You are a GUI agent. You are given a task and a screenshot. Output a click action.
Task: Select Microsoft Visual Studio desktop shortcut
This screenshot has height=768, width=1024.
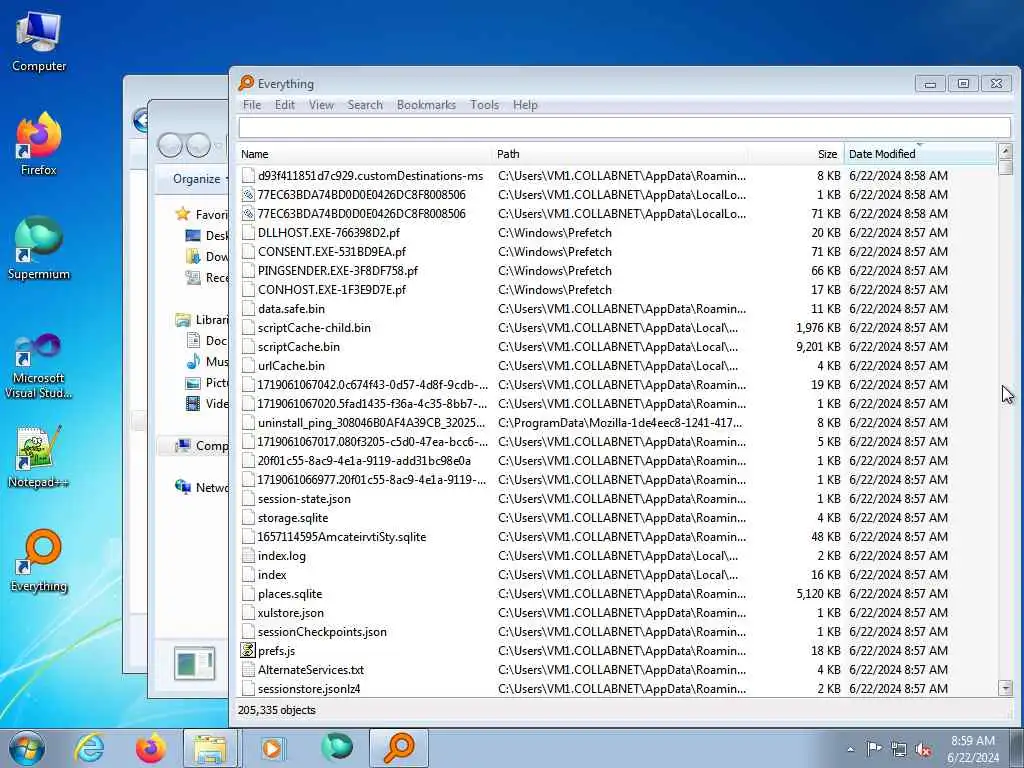tap(39, 366)
